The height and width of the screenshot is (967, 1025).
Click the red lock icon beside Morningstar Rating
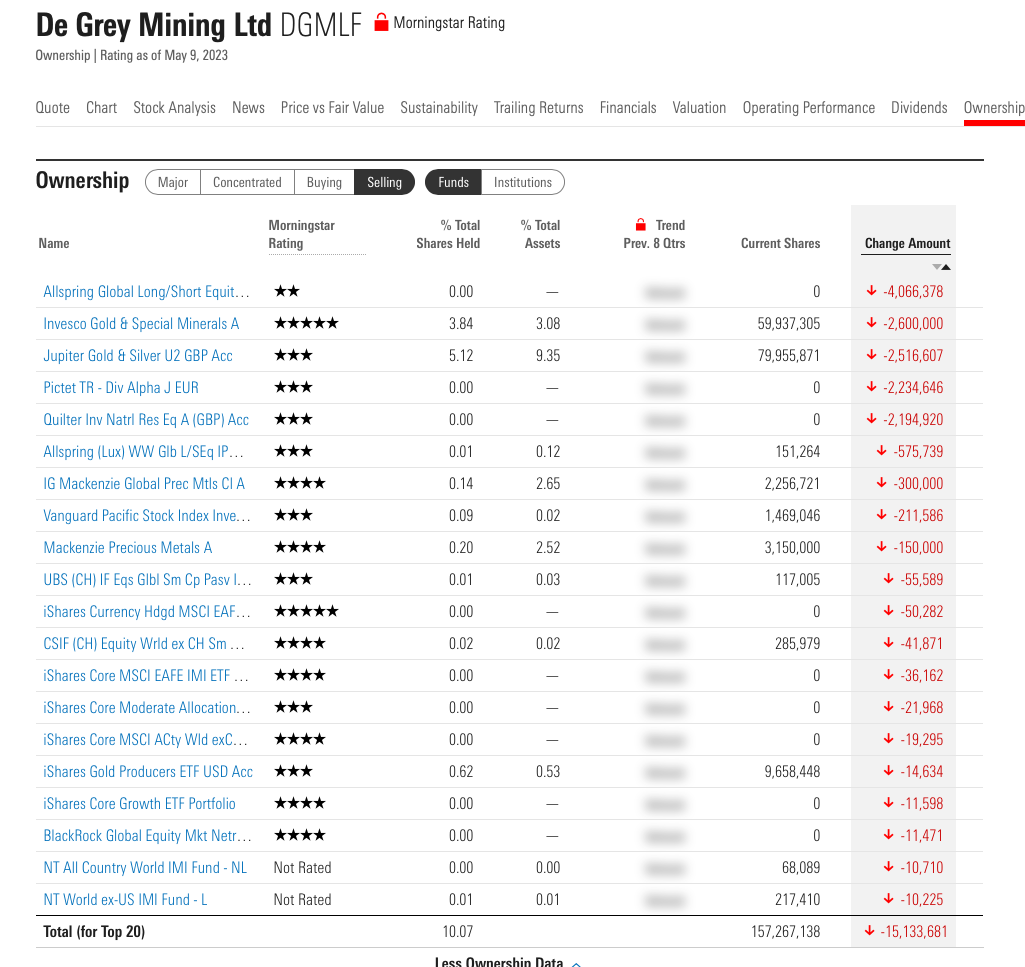pos(381,23)
